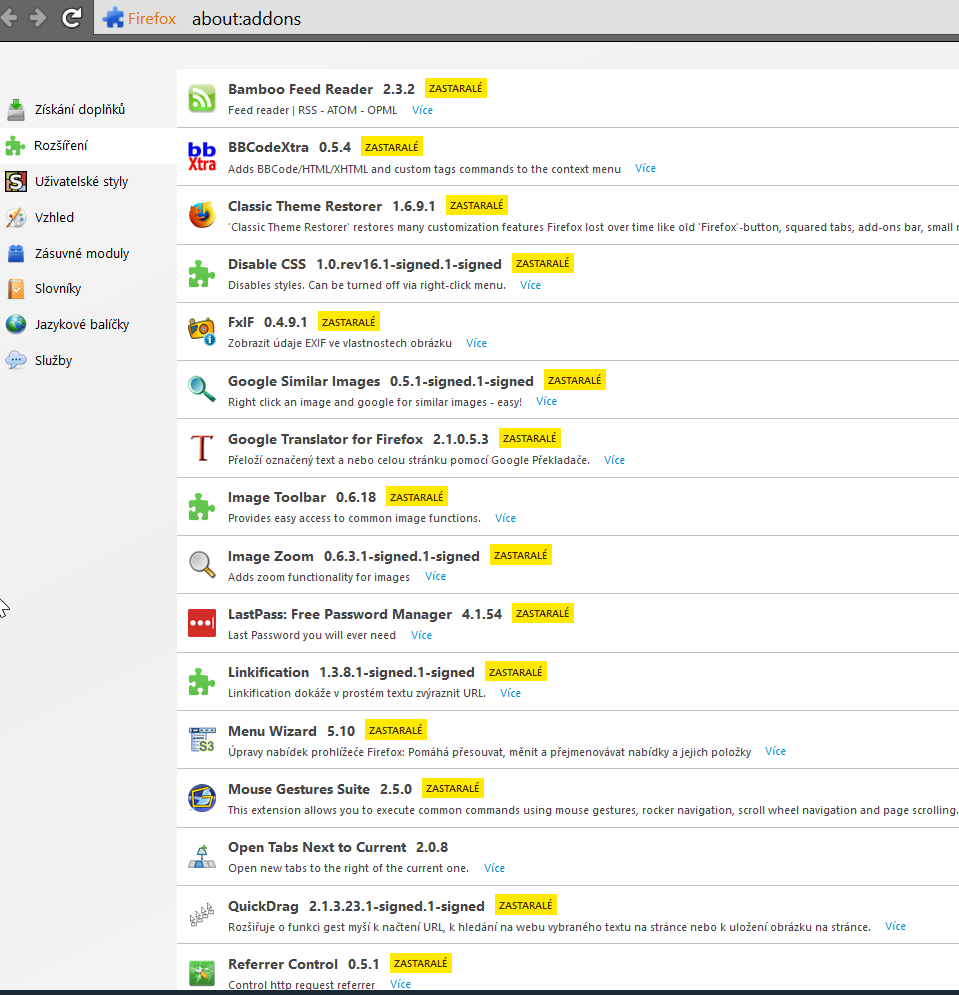Open Více link for Image Toolbar
The image size is (959, 995).
tap(505, 518)
